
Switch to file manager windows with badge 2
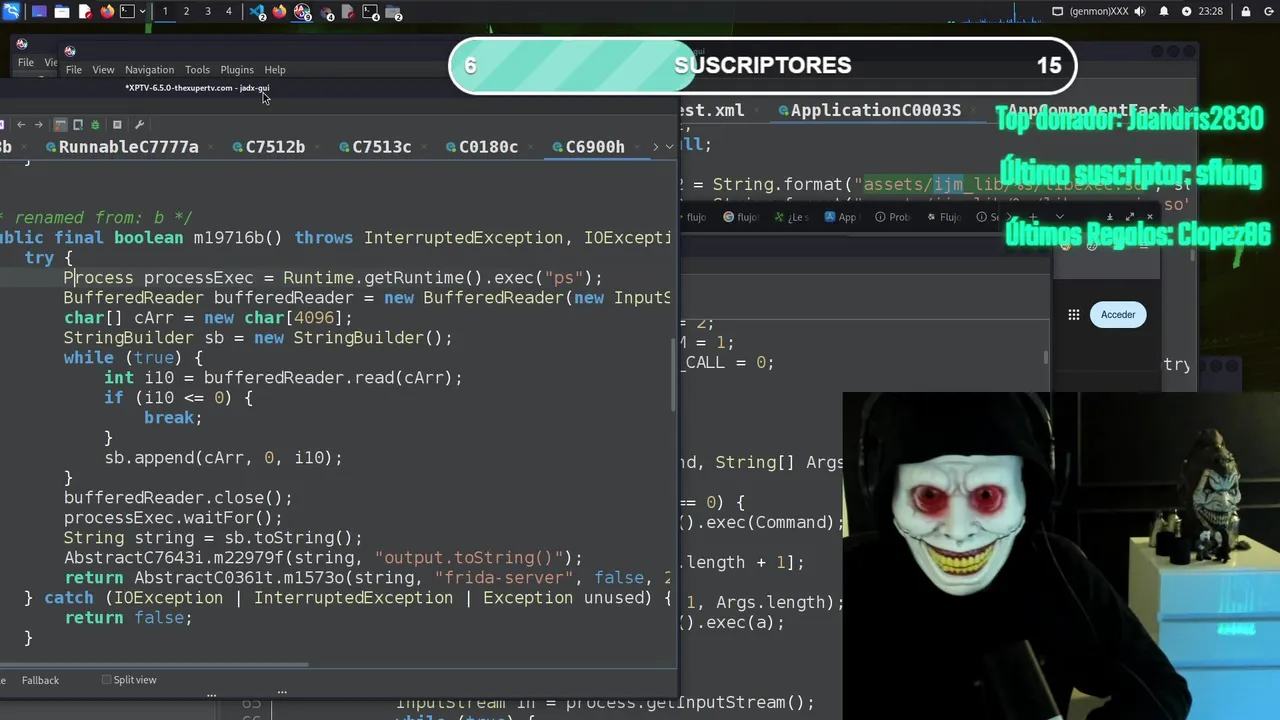pos(394,12)
